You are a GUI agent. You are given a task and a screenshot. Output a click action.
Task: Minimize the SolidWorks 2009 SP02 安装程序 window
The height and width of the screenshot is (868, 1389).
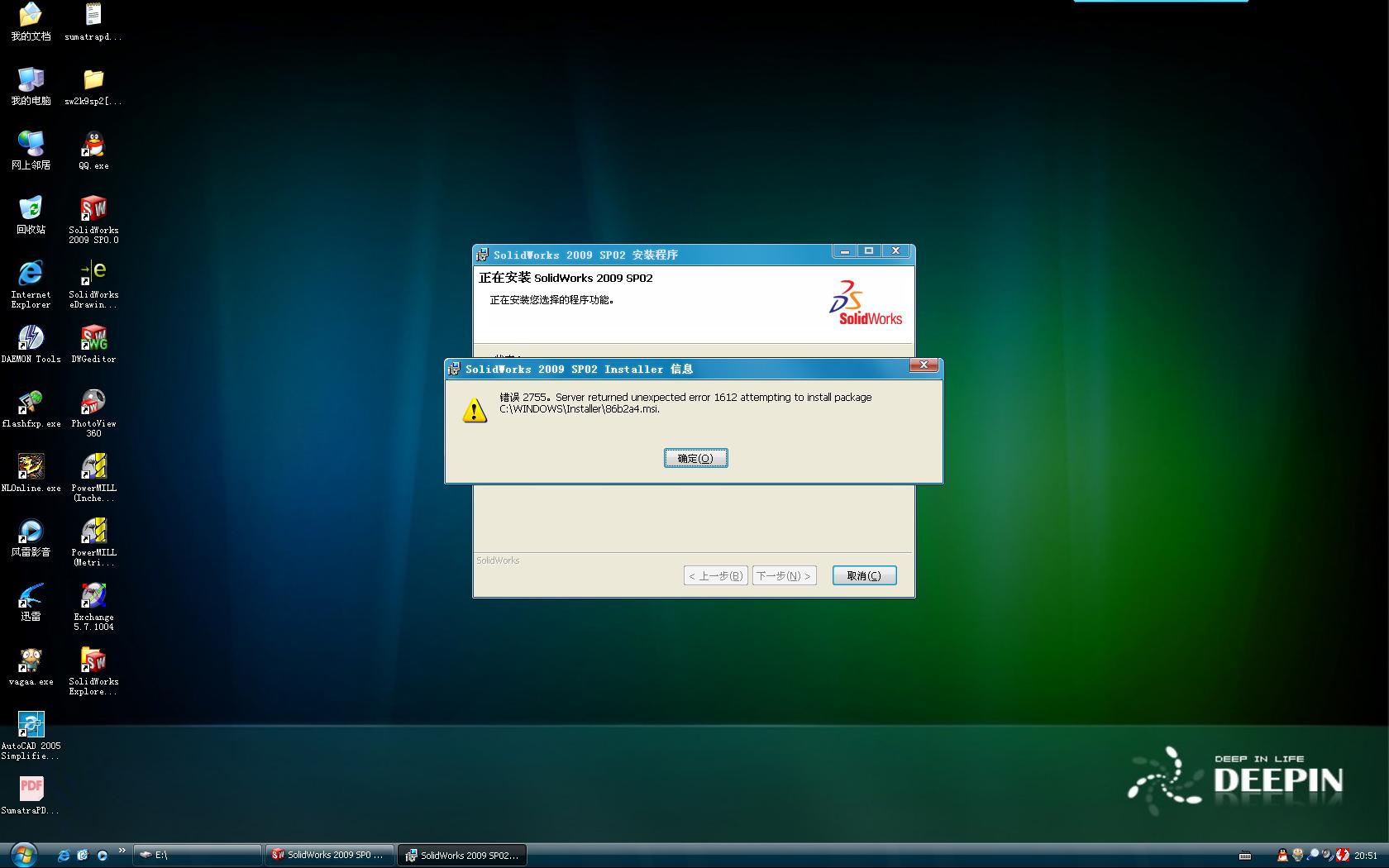tap(844, 250)
